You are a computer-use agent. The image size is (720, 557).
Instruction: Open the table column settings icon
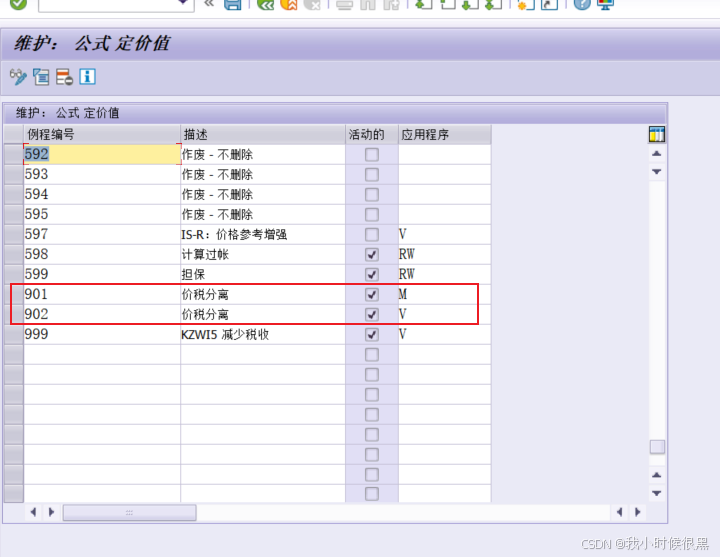(x=657, y=135)
